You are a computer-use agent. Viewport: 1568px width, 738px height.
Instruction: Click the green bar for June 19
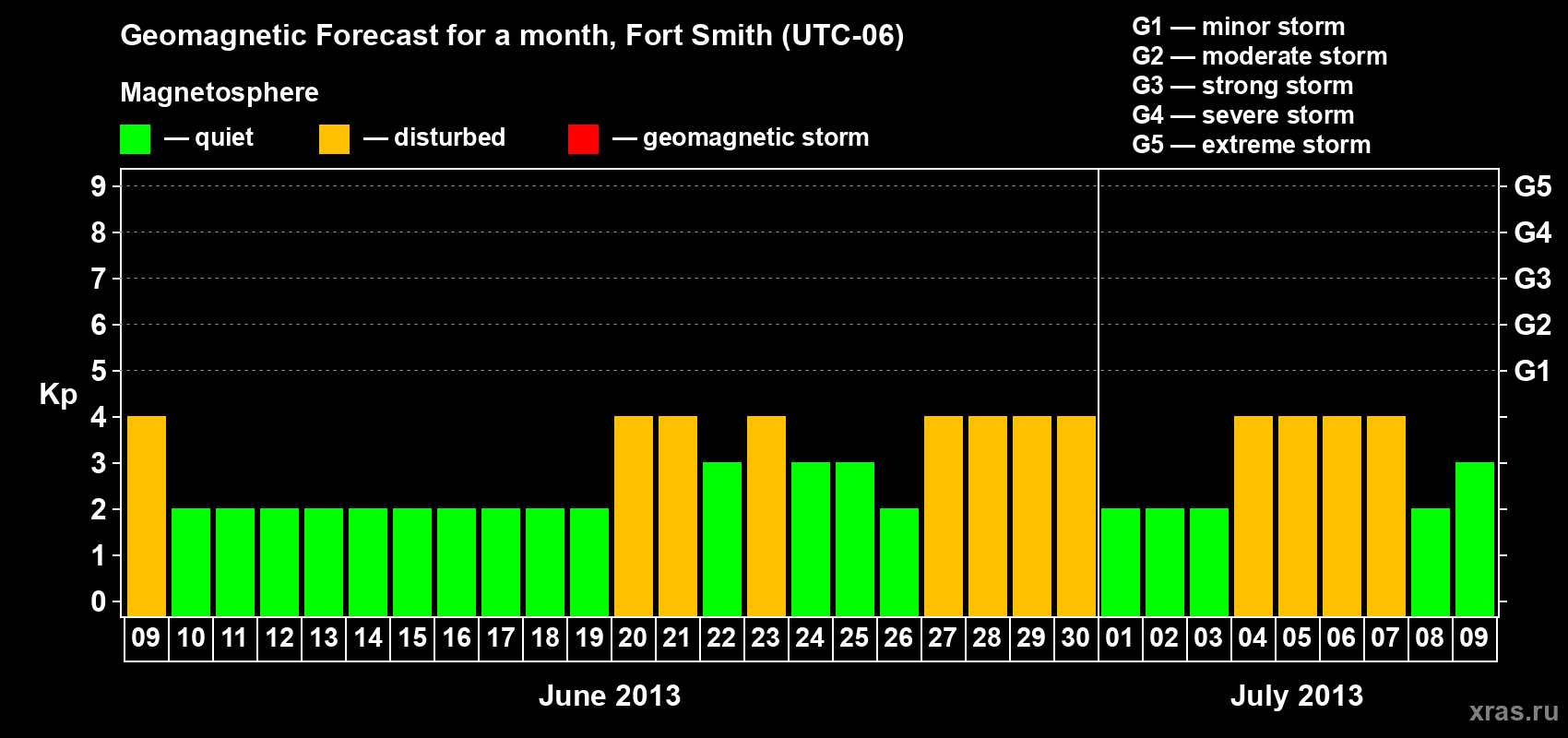(x=589, y=563)
